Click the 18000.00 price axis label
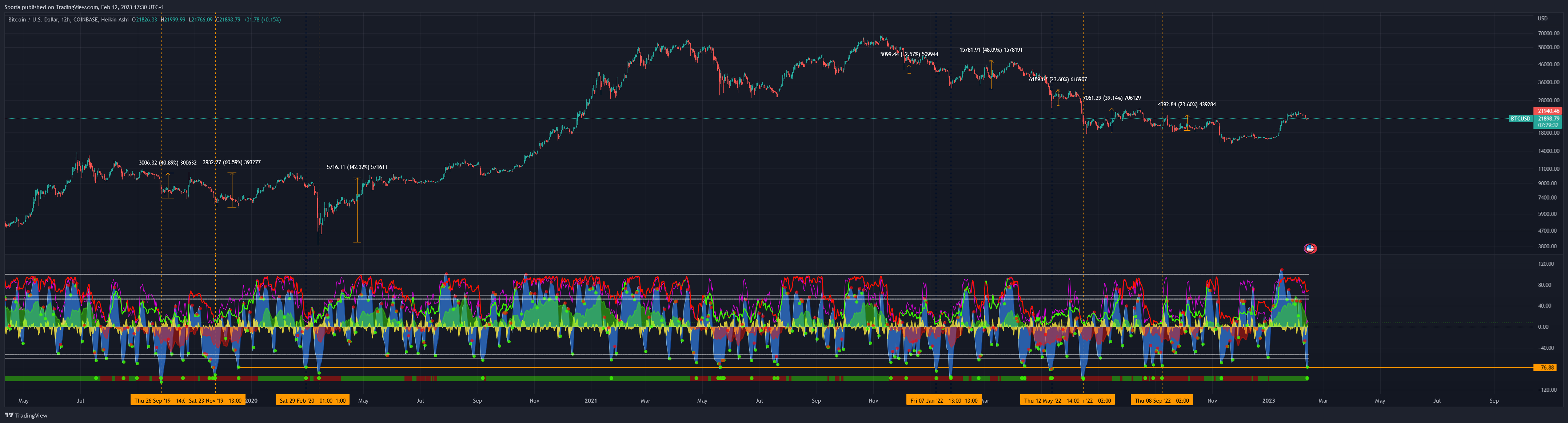1568x423 pixels. point(1548,133)
